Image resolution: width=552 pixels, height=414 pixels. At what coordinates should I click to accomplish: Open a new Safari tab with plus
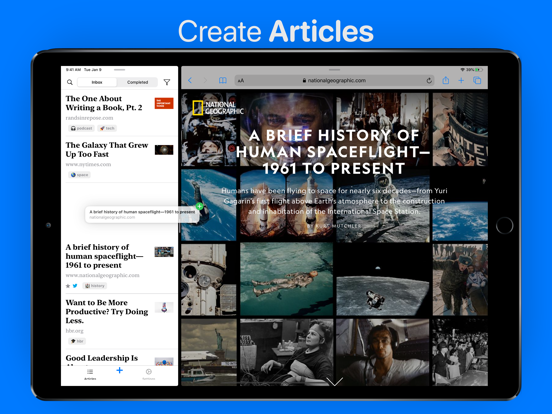[461, 81]
